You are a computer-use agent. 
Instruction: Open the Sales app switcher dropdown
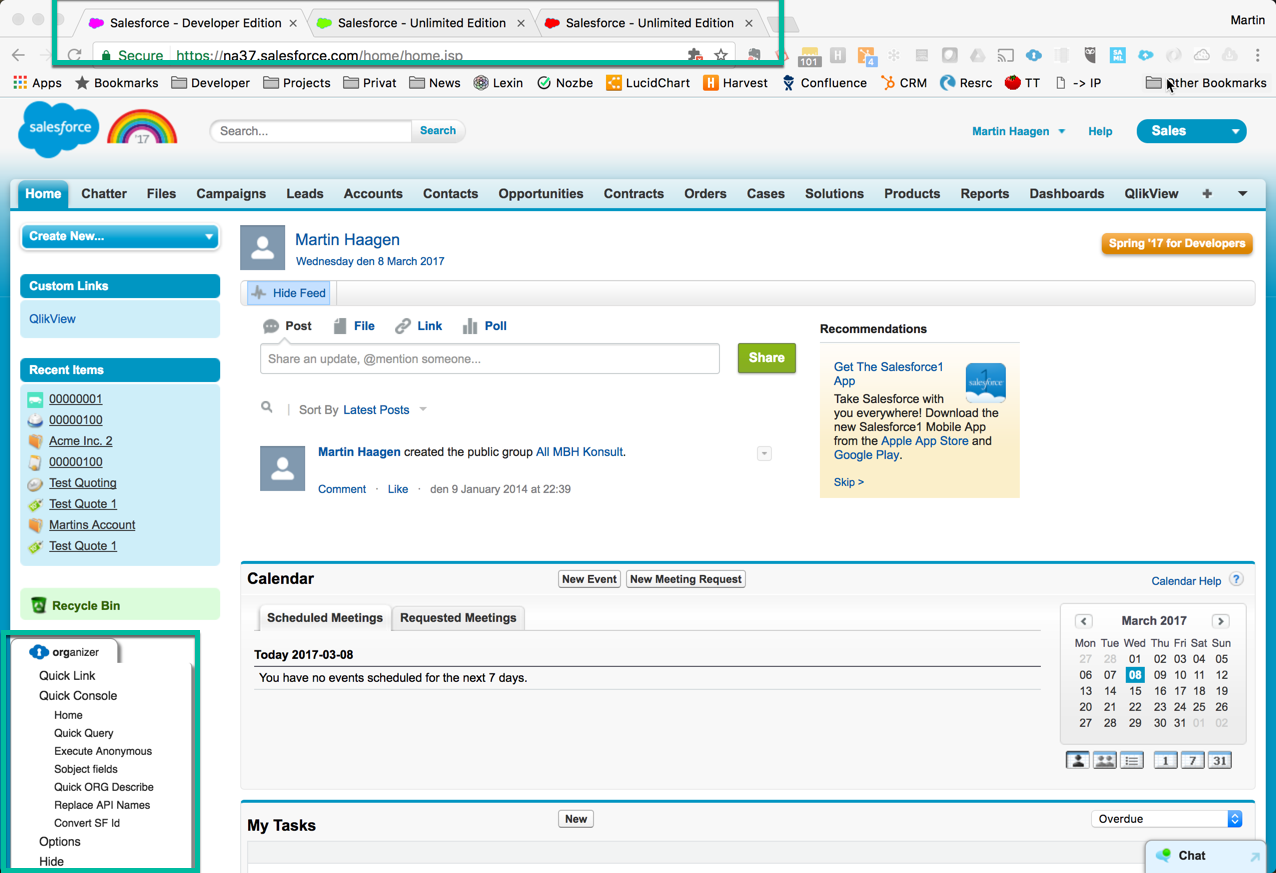pyautogui.click(x=1191, y=131)
